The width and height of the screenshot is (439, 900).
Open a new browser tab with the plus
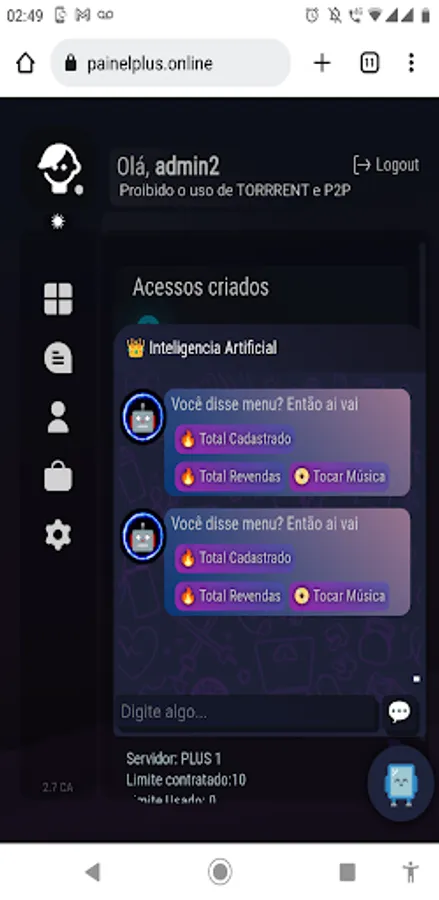click(322, 63)
